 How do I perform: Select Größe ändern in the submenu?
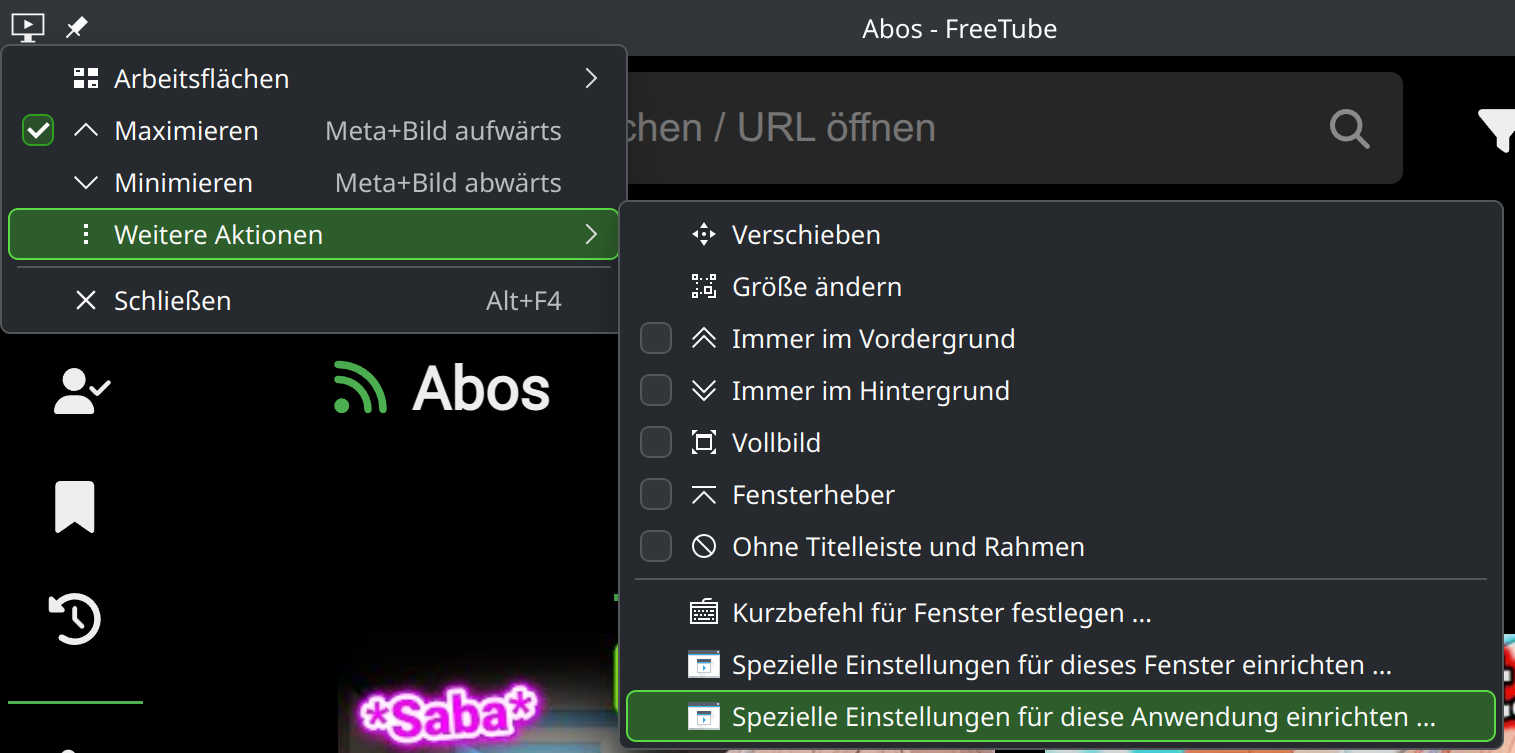[1060, 287]
